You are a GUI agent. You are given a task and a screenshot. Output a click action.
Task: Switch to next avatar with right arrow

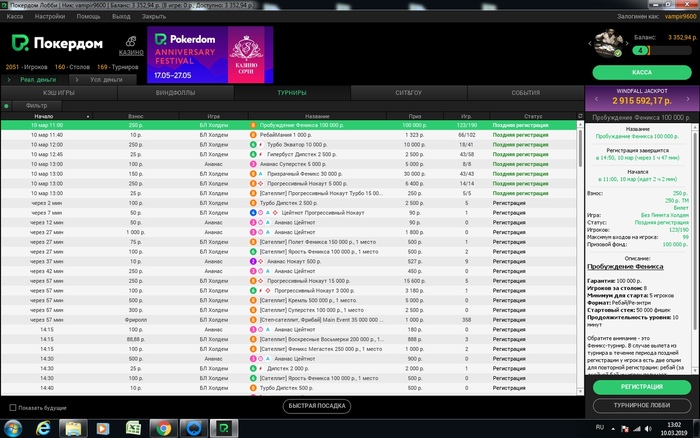(626, 43)
